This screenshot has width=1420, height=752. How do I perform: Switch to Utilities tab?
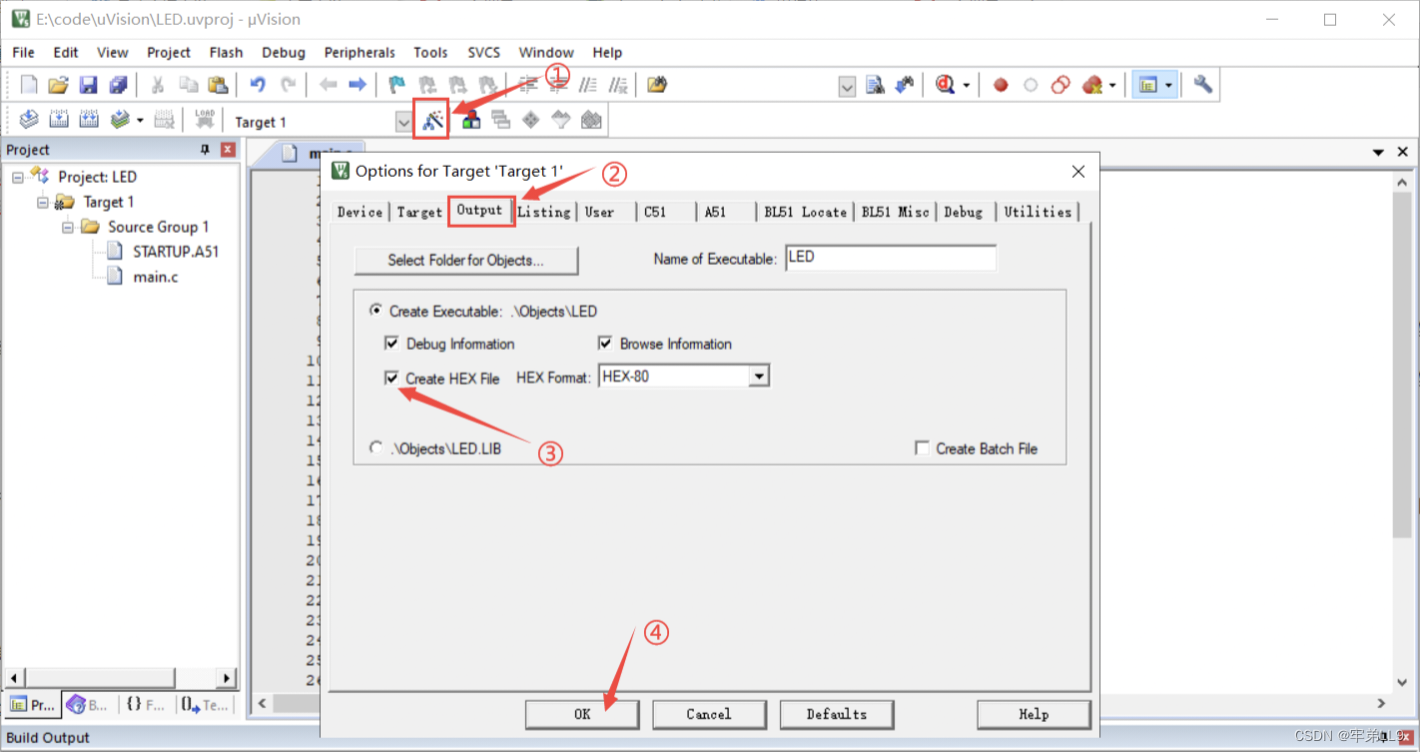[x=1038, y=212]
